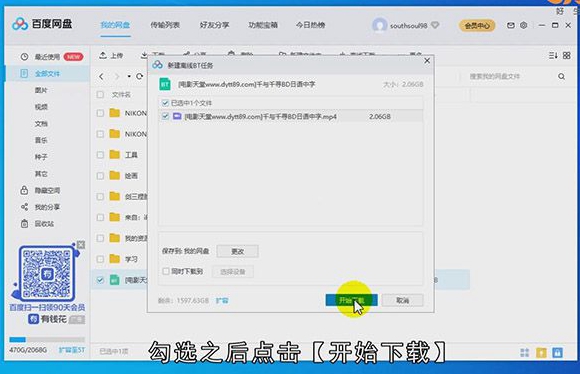The image size is (580, 374).
Task: Open settings gear icon
Action: 523,26
